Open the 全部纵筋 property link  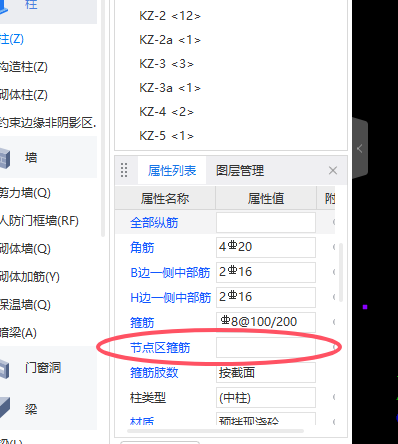pyautogui.click(x=154, y=223)
